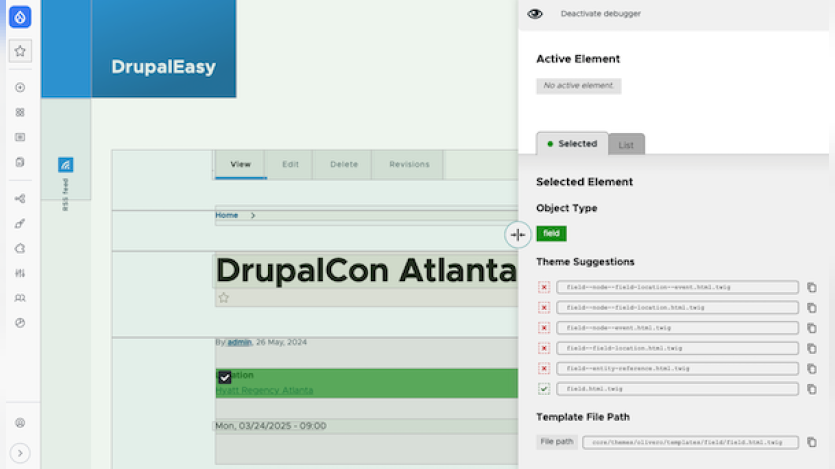Click the DrupalEasy site name
Image resolution: width=835 pixels, height=469 pixels.
click(x=163, y=67)
